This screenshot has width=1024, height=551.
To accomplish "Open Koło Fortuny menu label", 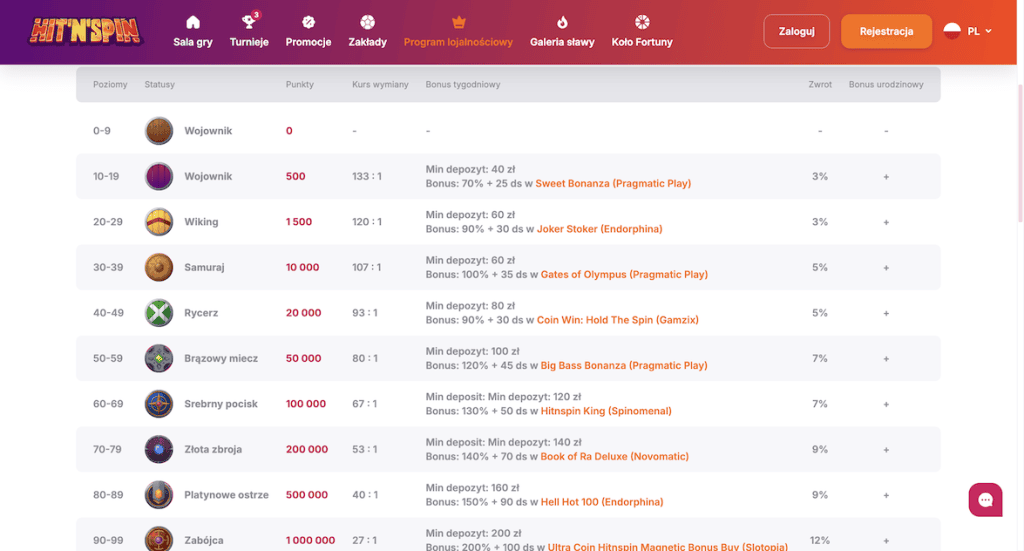I will (x=642, y=42).
